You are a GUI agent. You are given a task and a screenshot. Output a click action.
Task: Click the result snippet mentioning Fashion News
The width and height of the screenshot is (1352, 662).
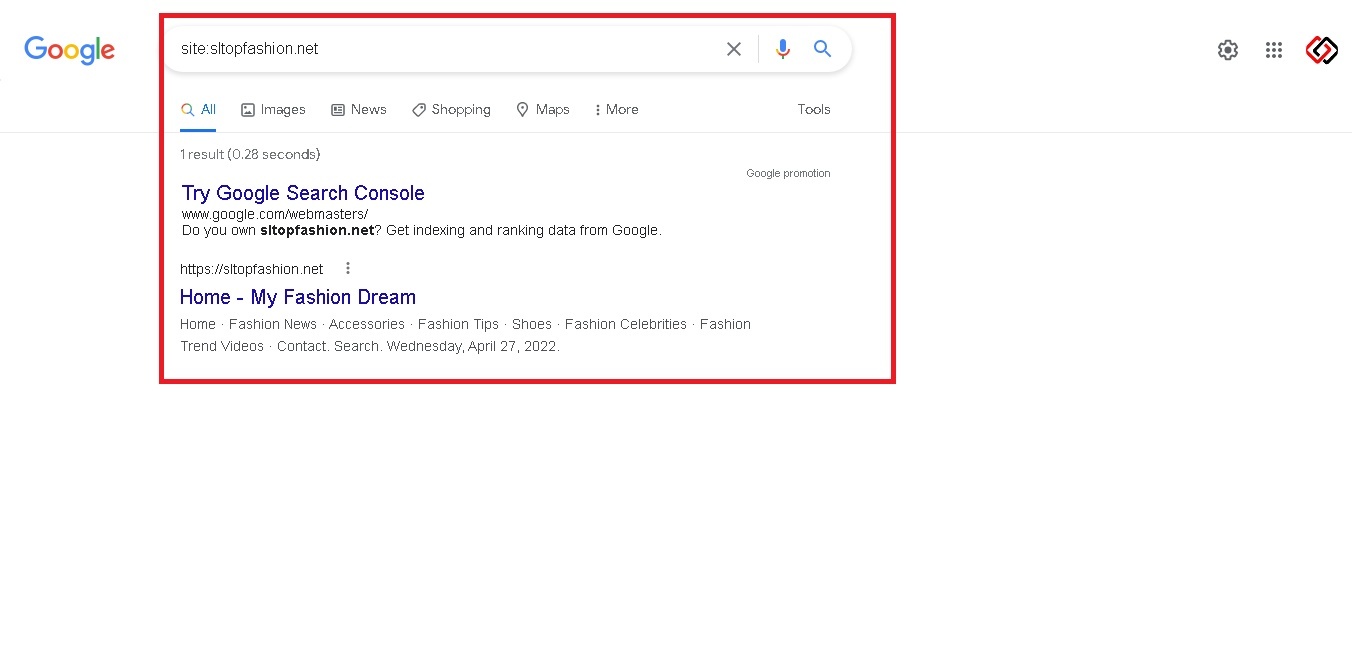tap(465, 335)
